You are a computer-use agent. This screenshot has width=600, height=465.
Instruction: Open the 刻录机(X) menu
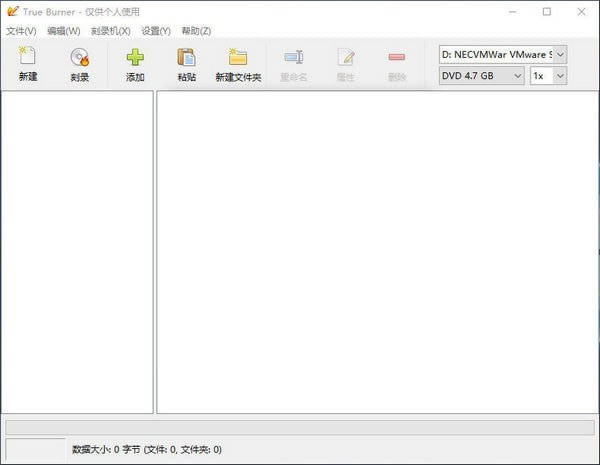coord(111,31)
